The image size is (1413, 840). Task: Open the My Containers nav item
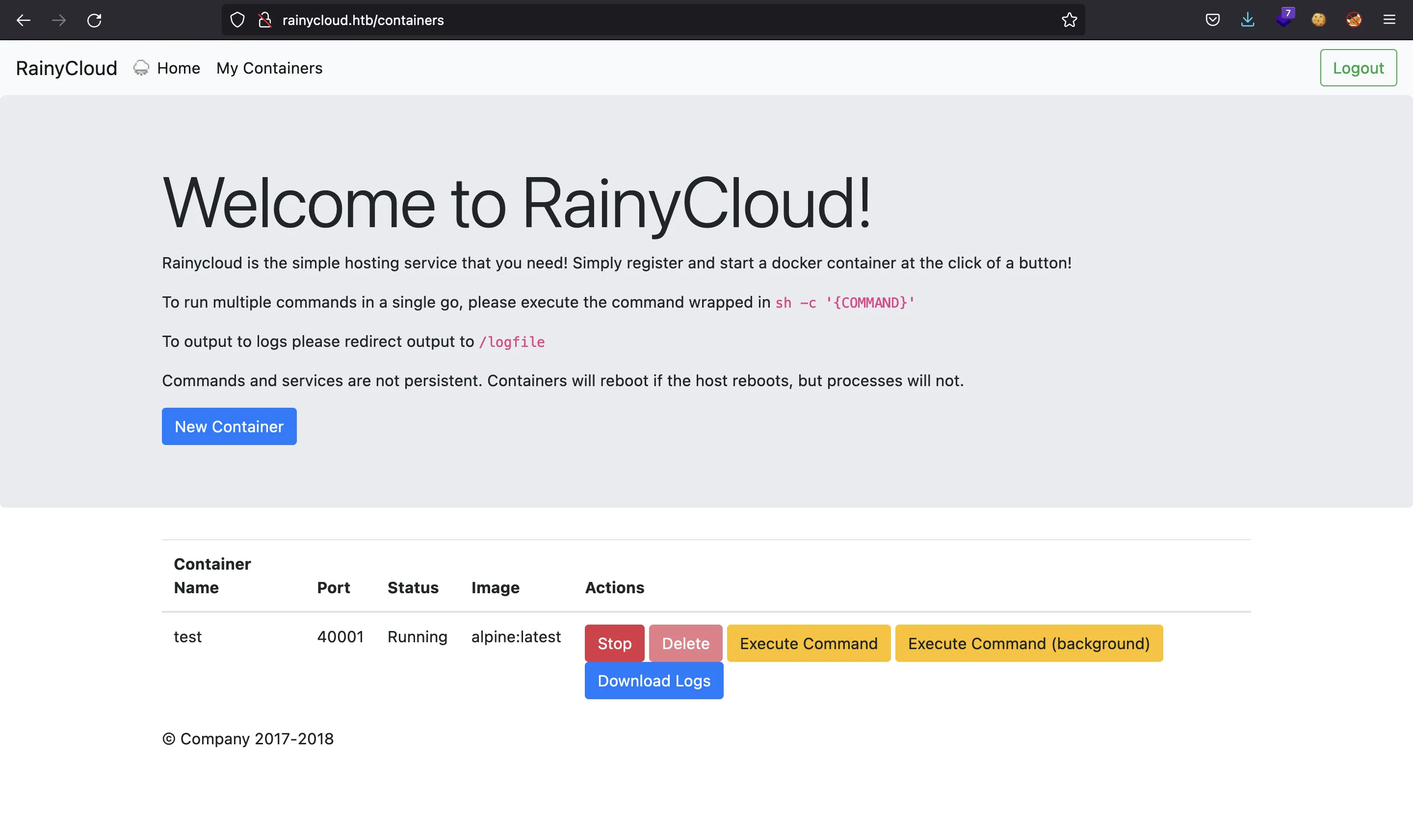269,69
